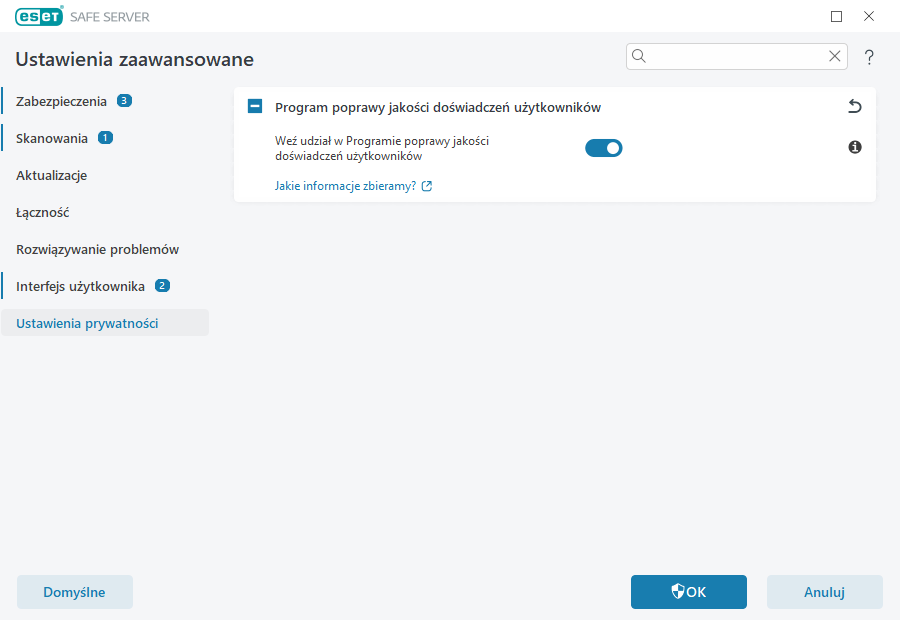The image size is (900, 620).
Task: Disable participation in the user experience program
Action: pyautogui.click(x=604, y=147)
